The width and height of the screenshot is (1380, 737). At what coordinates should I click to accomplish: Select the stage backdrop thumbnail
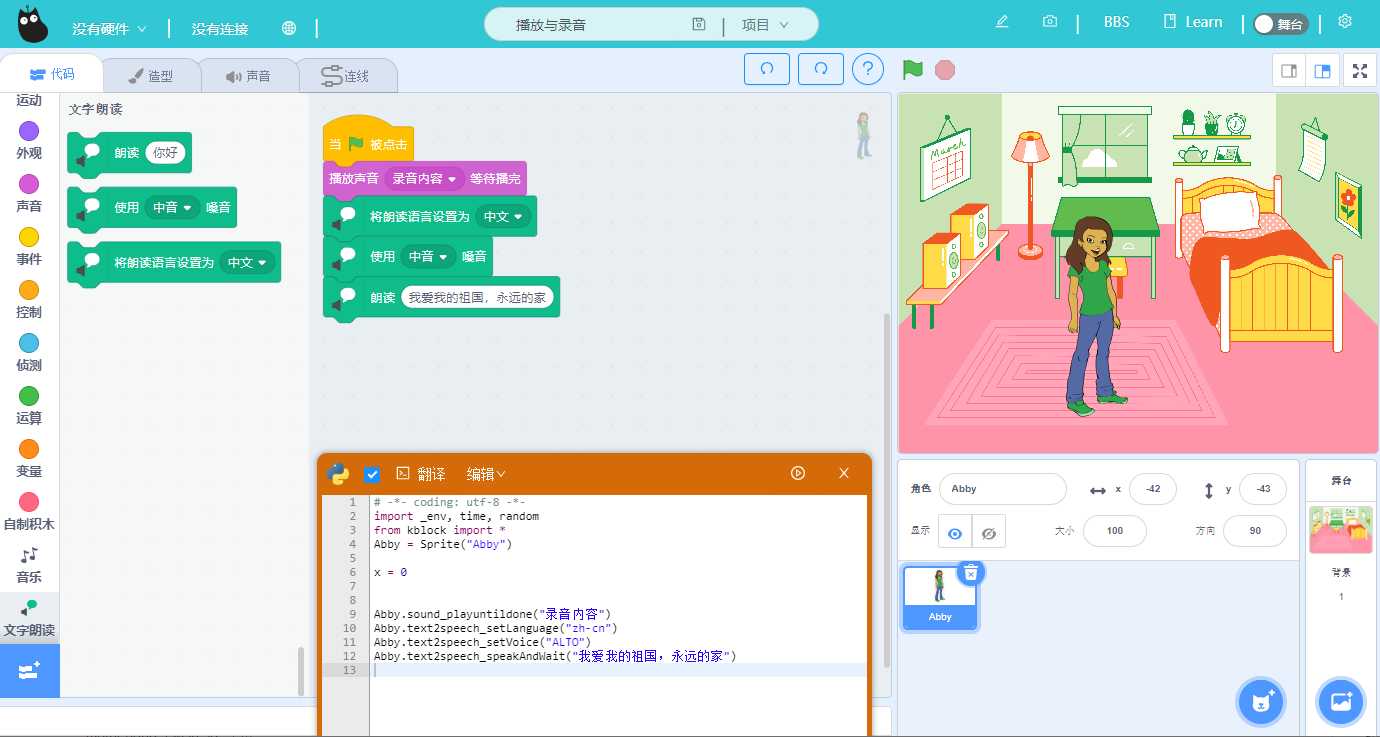[x=1341, y=530]
